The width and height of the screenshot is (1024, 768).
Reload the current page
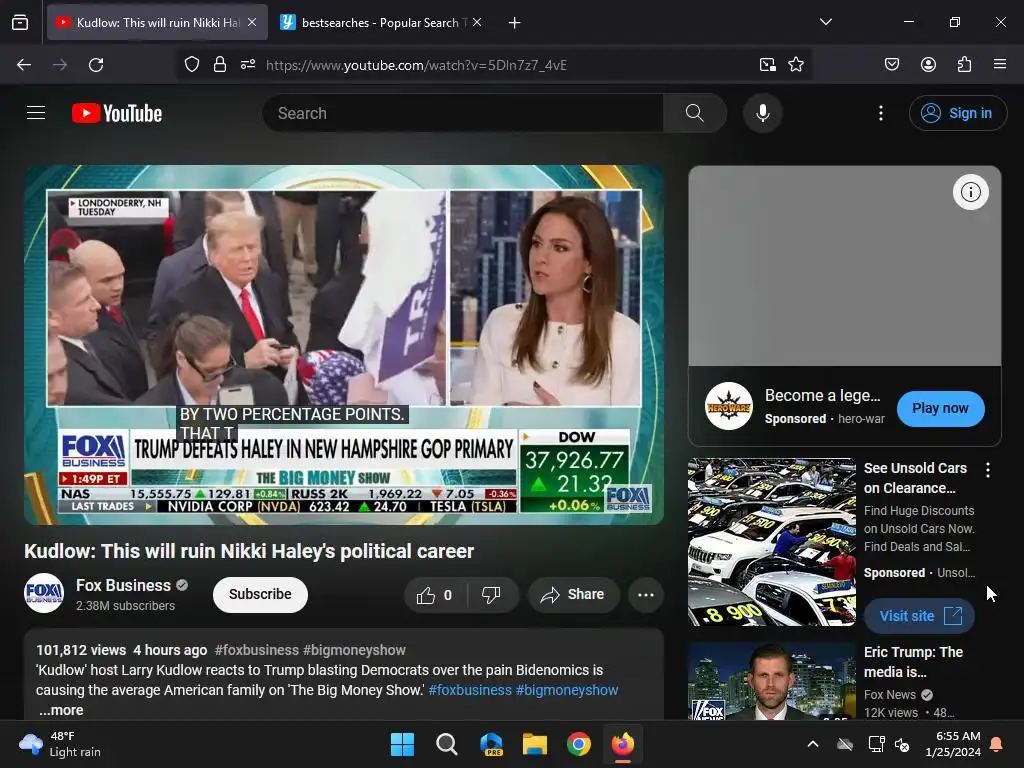(96, 65)
